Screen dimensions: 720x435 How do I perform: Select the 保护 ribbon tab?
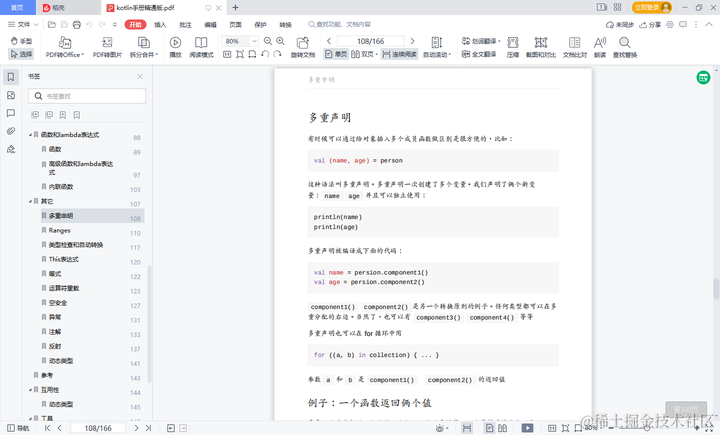tap(260, 24)
